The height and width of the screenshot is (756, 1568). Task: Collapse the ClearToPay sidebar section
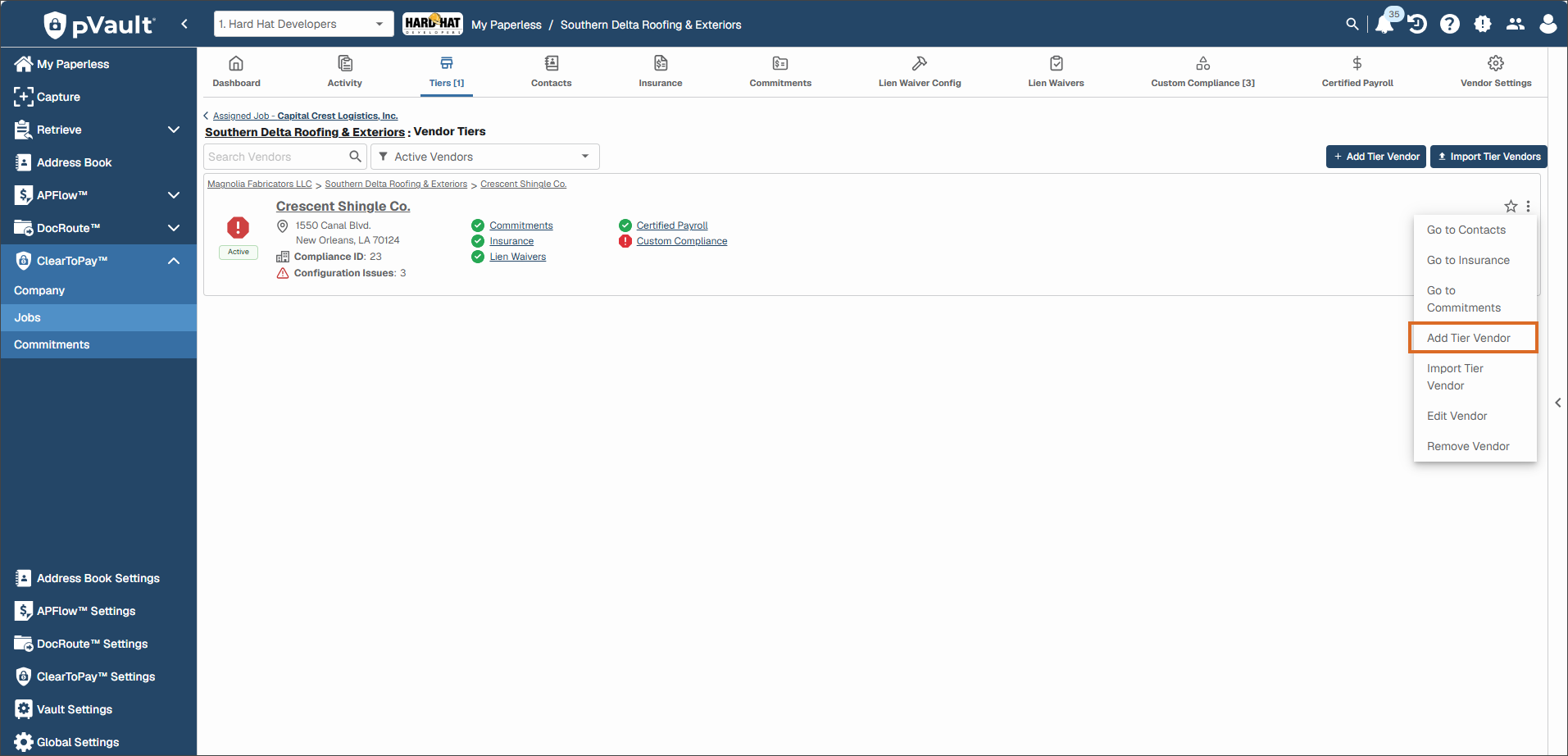(174, 261)
